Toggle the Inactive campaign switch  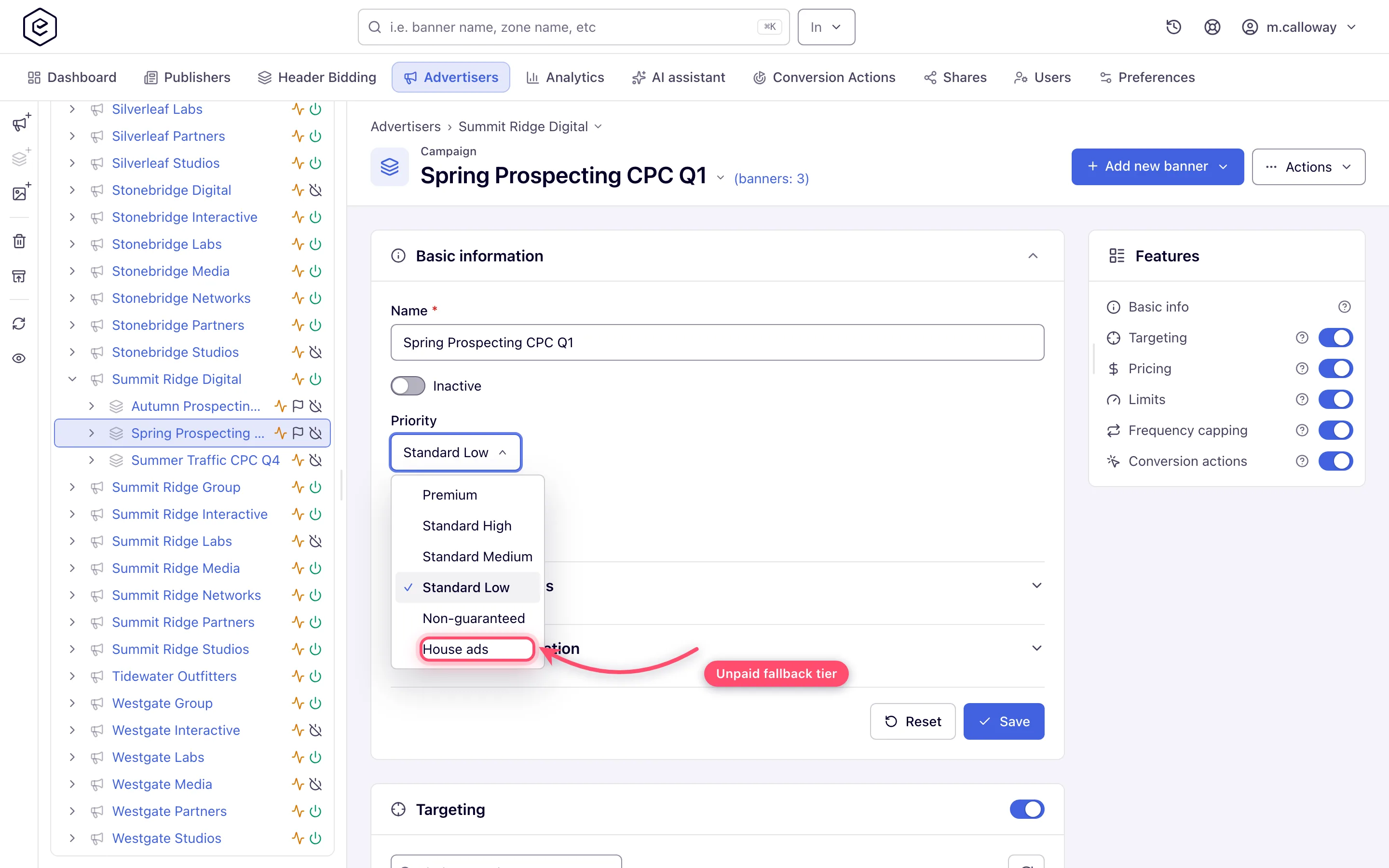[x=408, y=386]
